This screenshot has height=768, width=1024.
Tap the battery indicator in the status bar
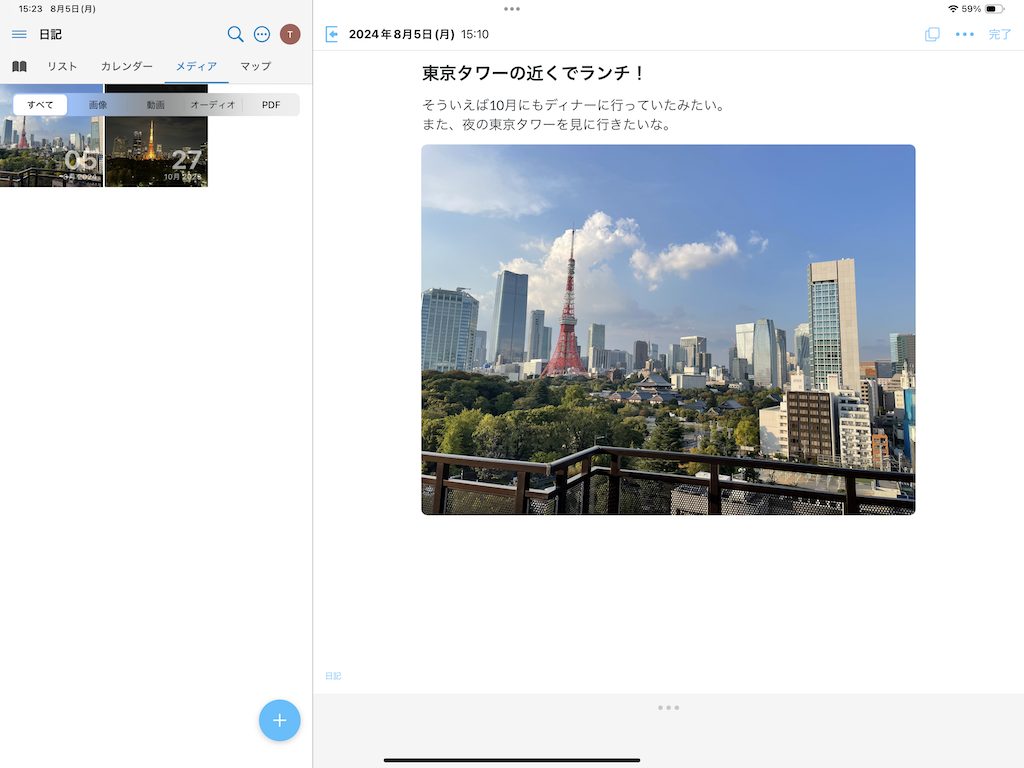994,9
